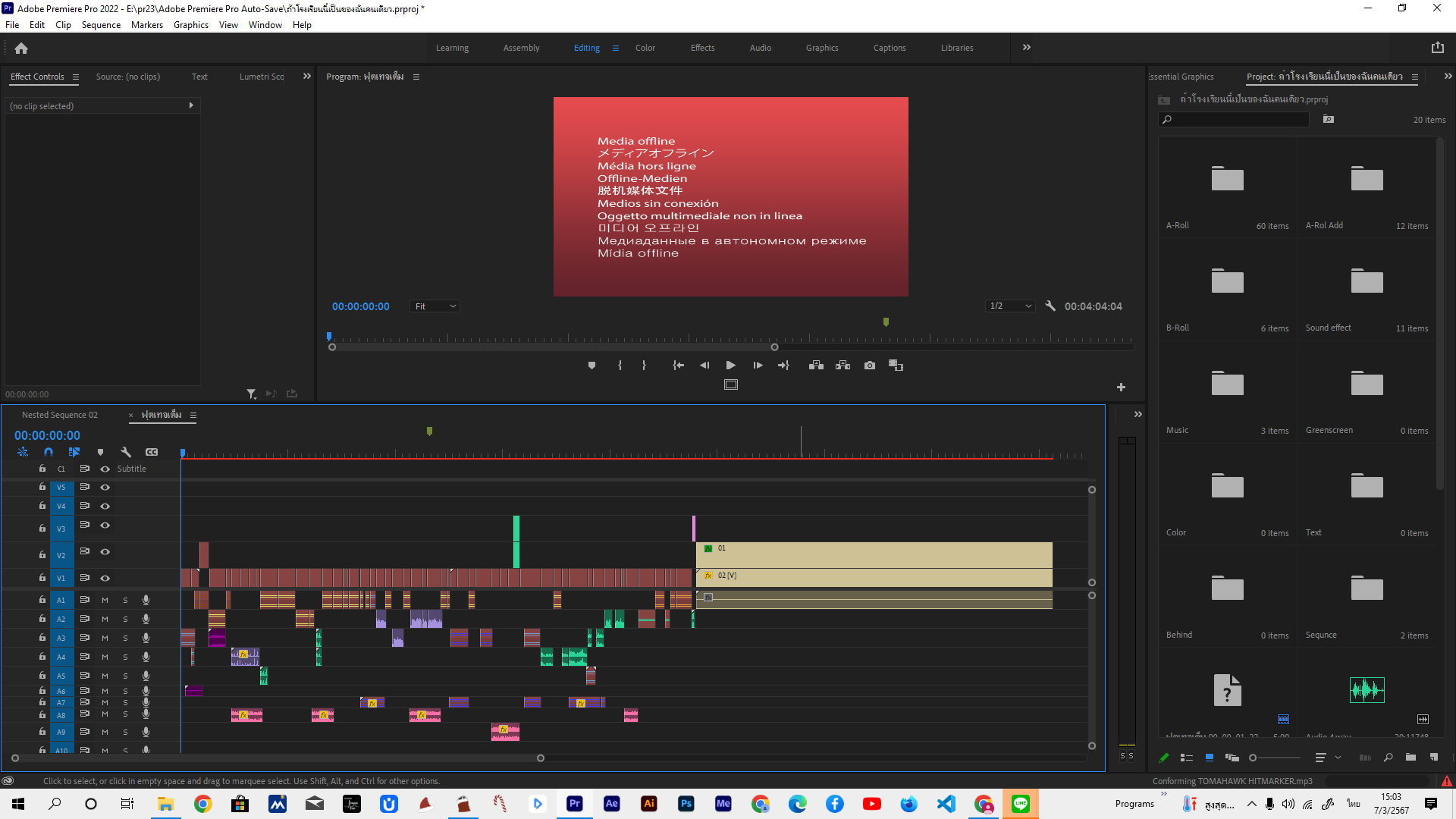This screenshot has height=819, width=1456.
Task: Show more workspaces overflow chevron
Action: (1026, 47)
